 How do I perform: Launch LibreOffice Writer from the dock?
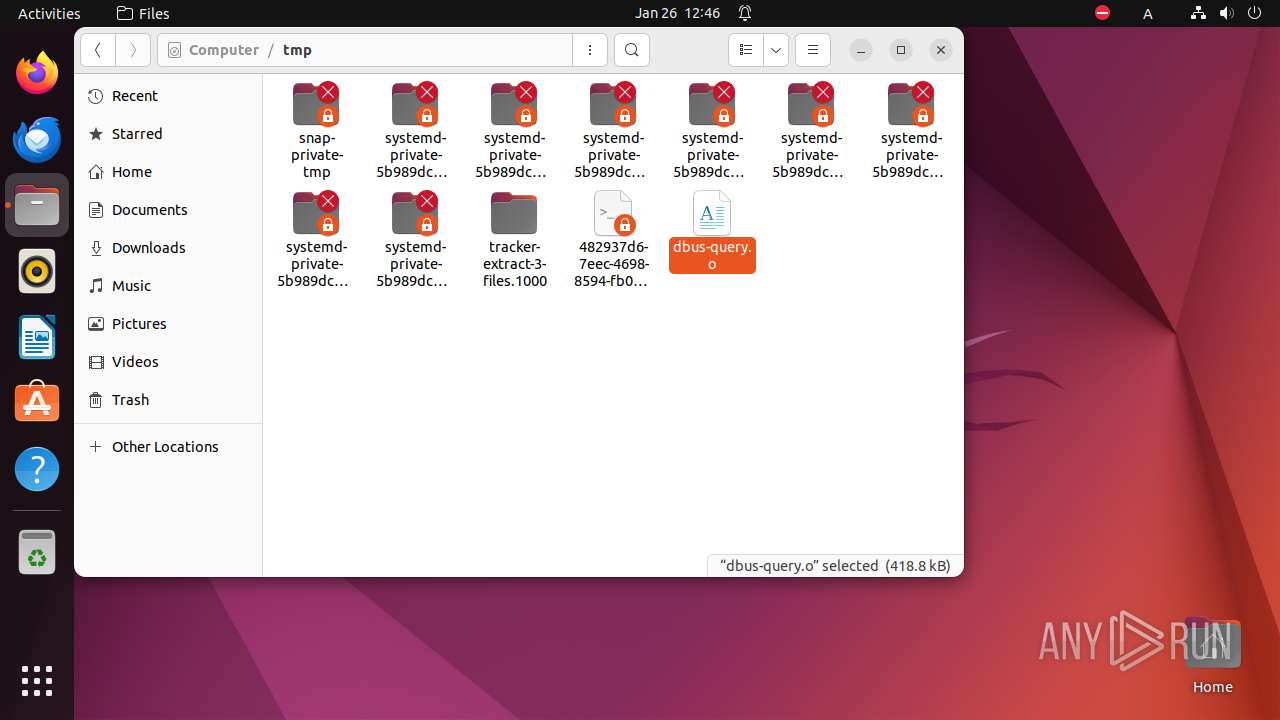tap(37, 337)
